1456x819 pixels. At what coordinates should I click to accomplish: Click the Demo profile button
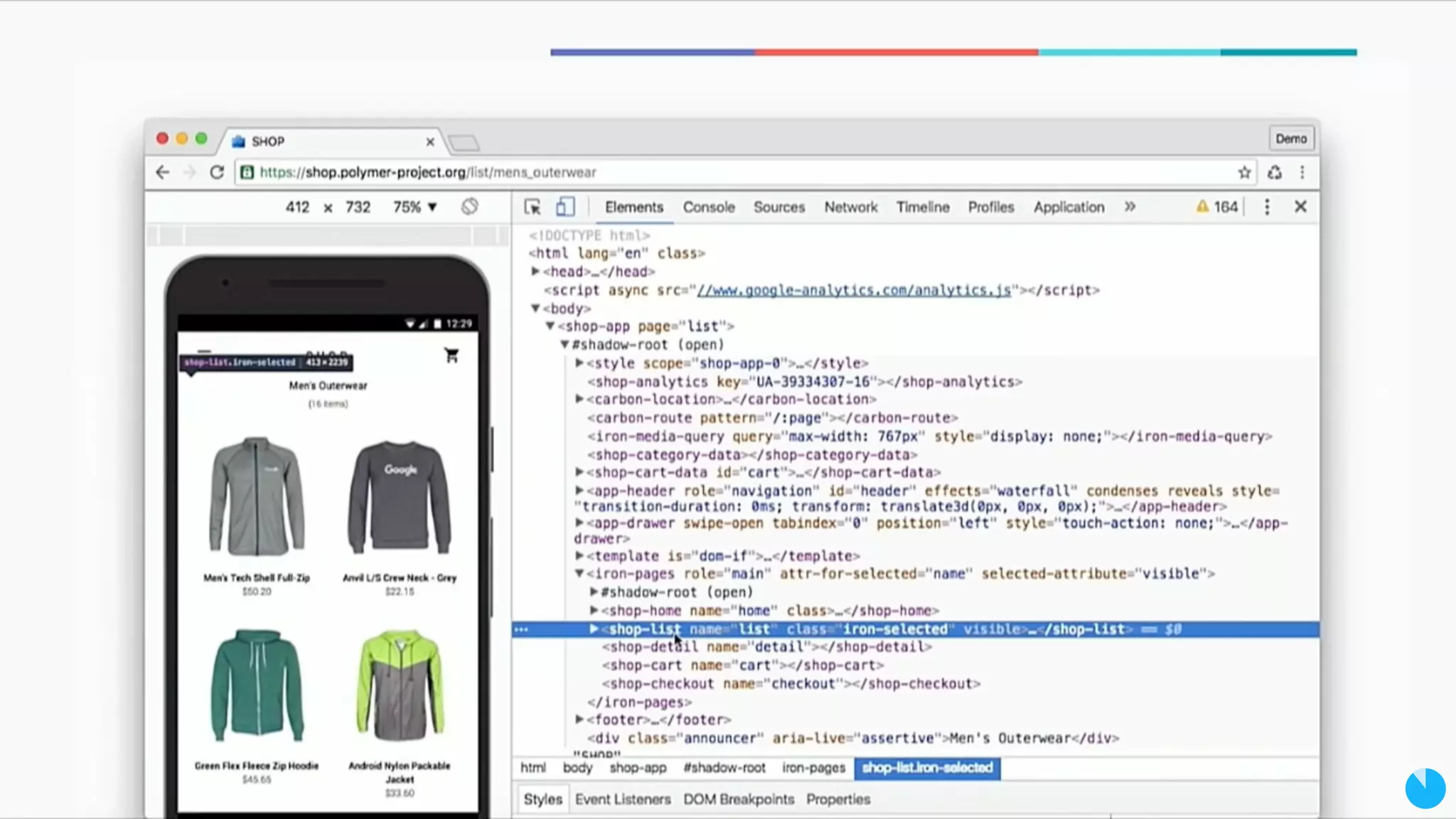pos(1290,139)
